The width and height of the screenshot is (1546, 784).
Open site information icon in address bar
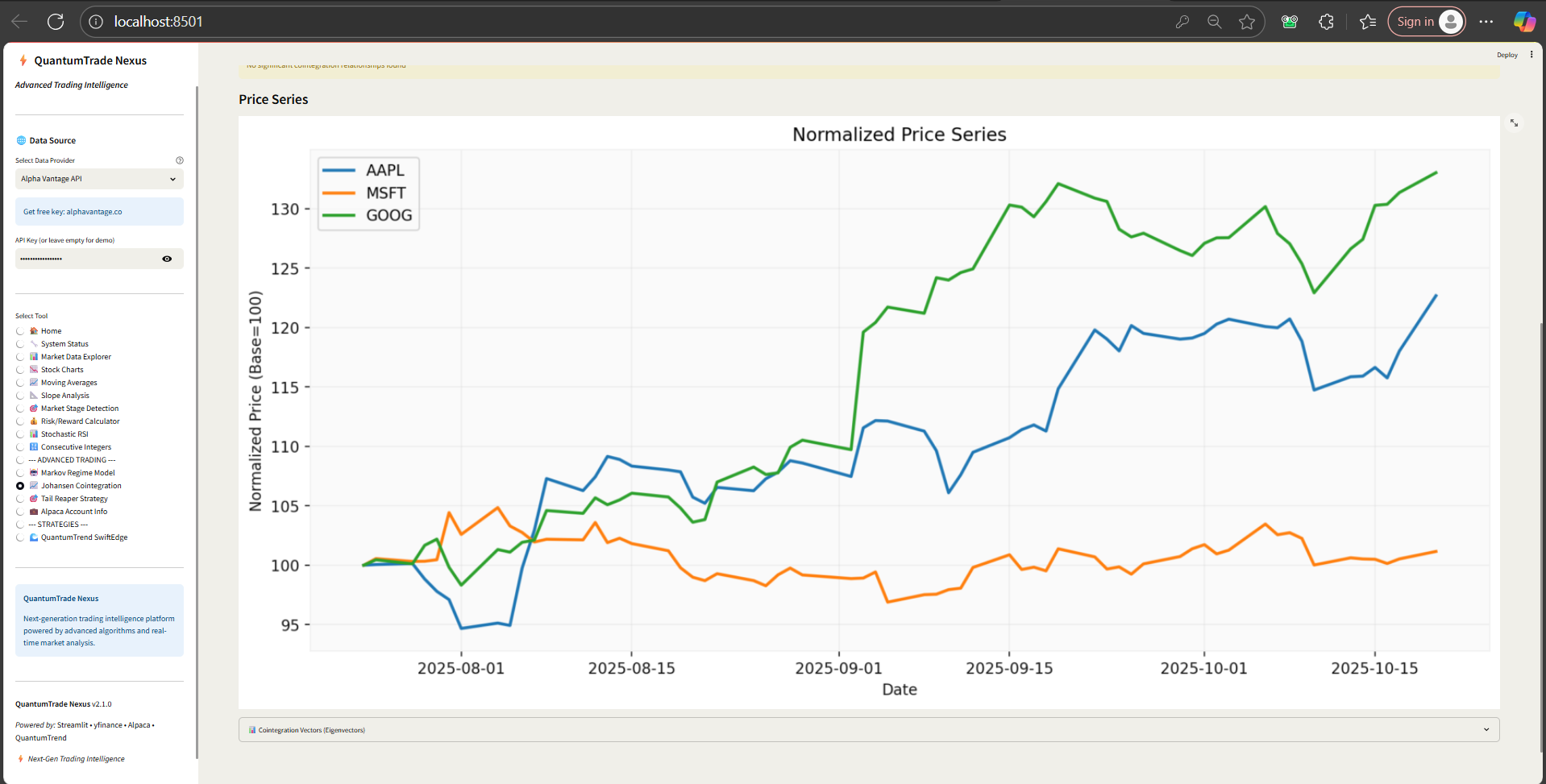click(x=96, y=22)
